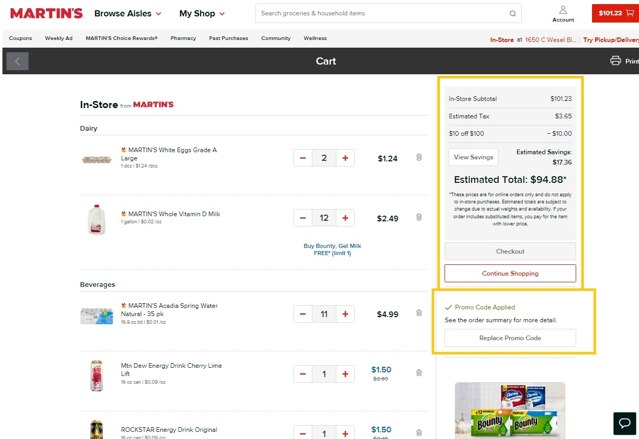639x439 pixels.
Task: Click the egg carton thumbnail
Action: [97, 159]
